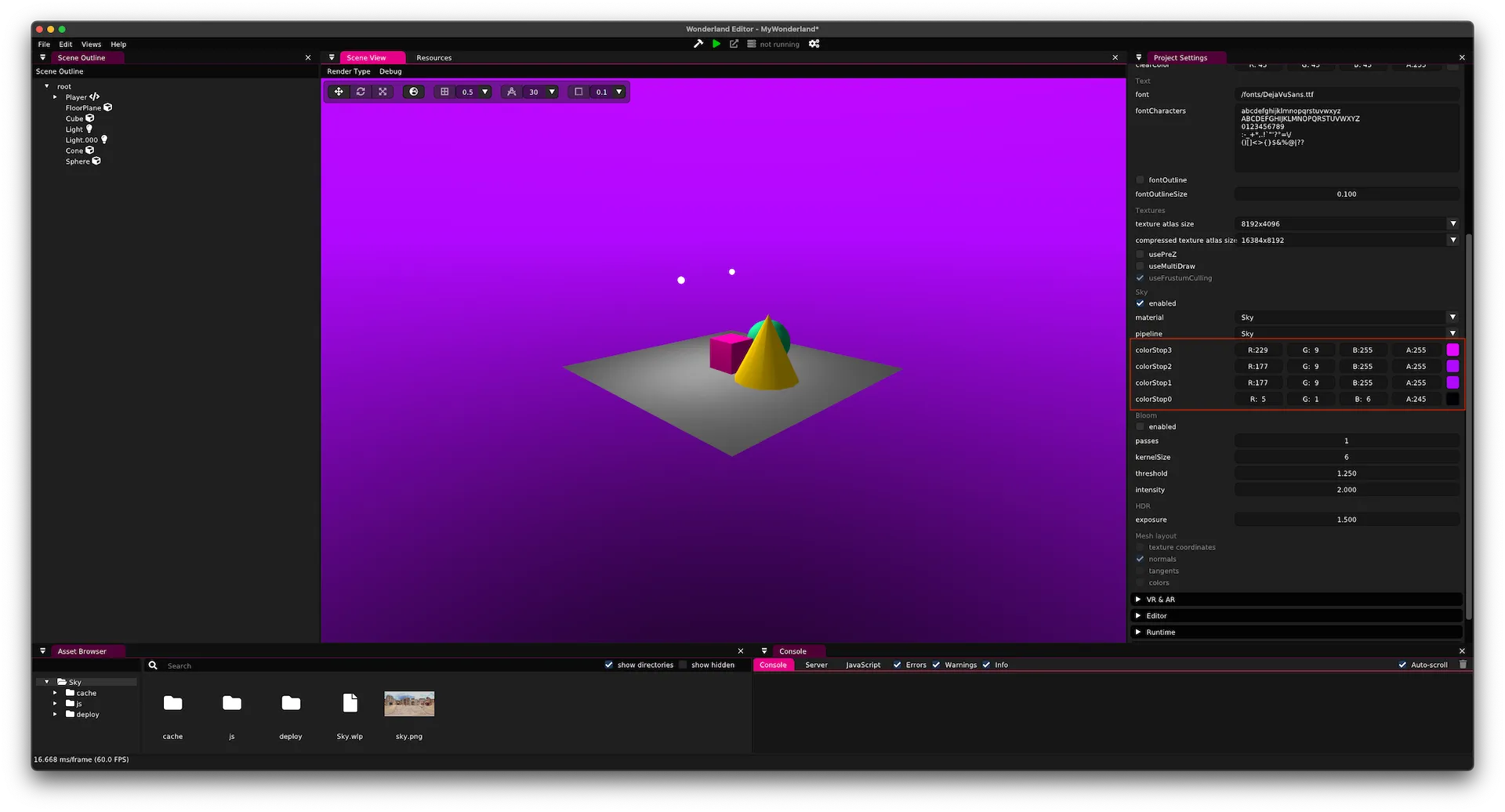
Task: Toggle the fontOutline checkbox
Action: (1141, 180)
